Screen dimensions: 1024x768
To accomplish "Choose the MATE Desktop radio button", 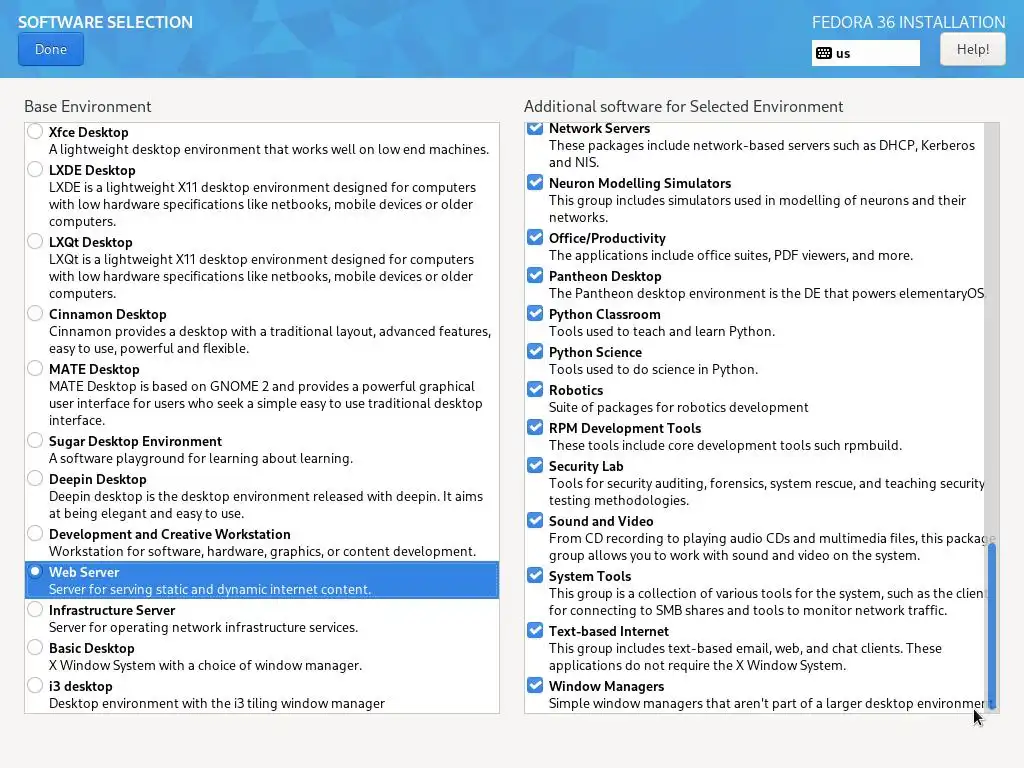I will tap(35, 368).
